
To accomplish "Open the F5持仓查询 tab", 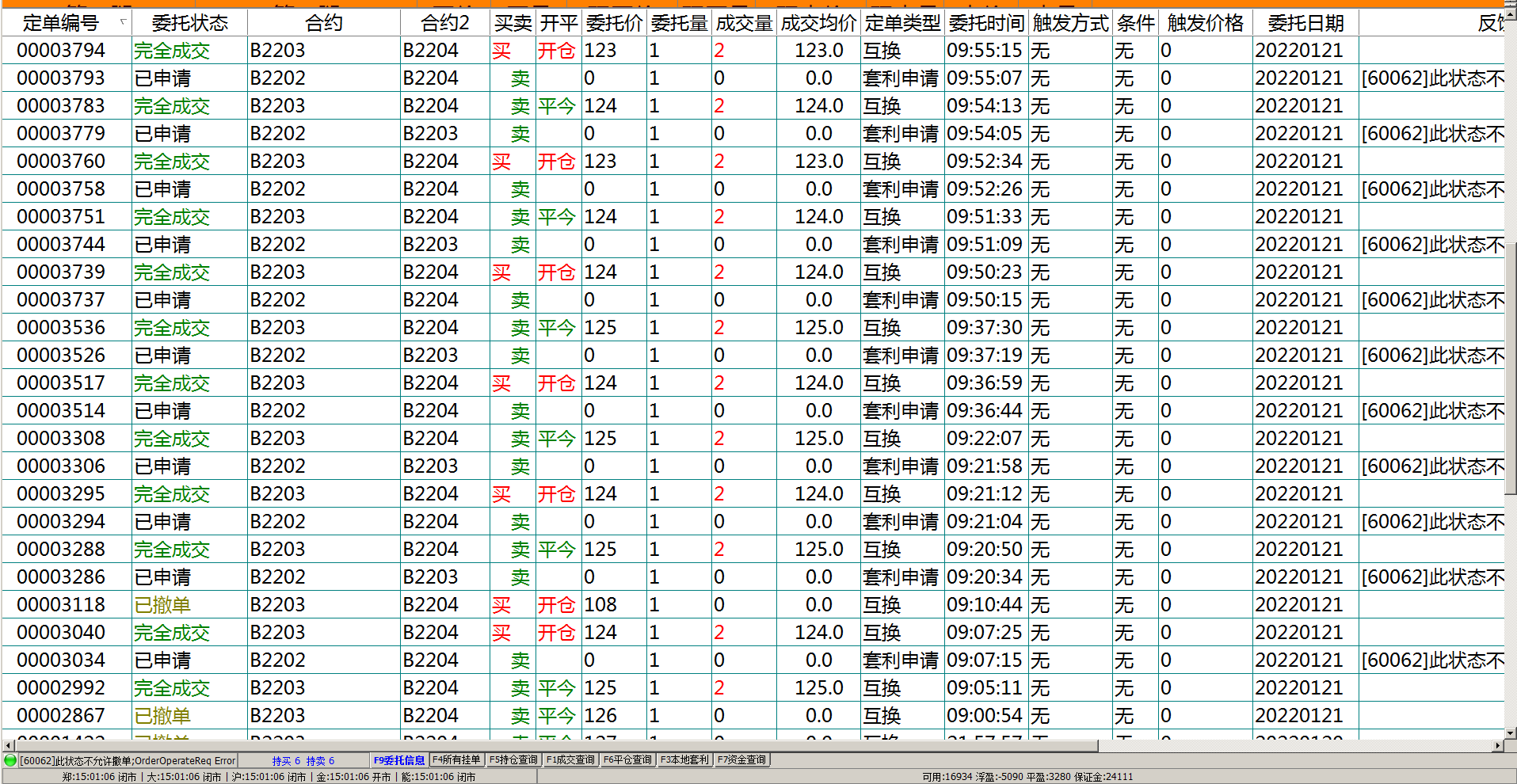I will tap(513, 760).
